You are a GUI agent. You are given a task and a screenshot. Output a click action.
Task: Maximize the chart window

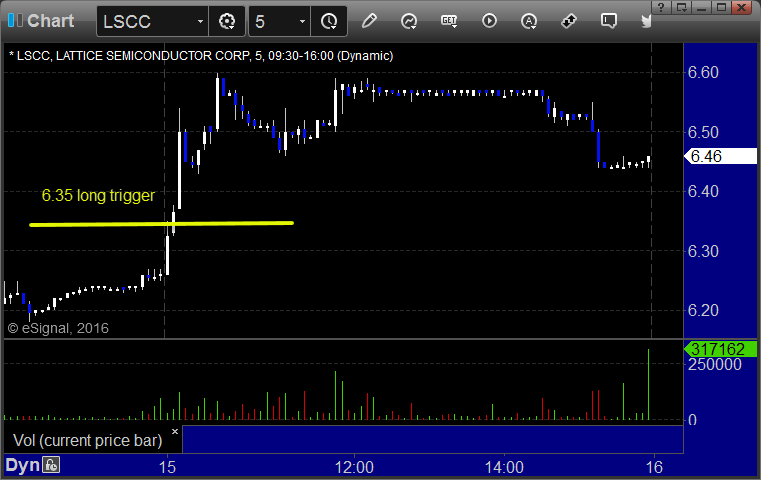722,7
